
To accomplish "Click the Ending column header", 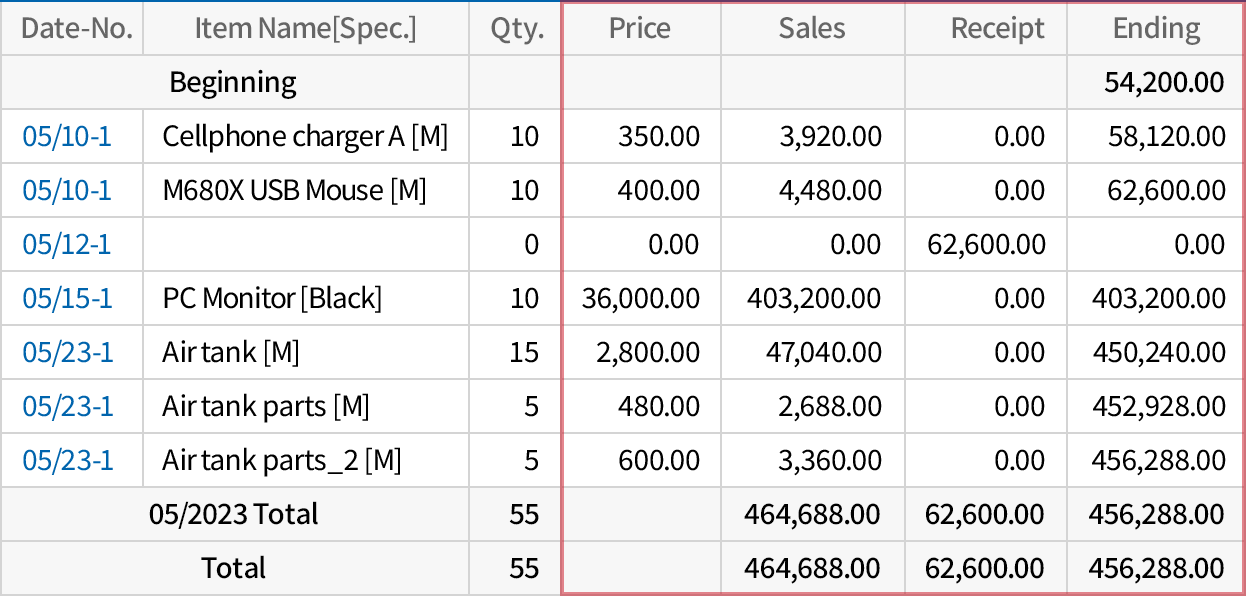I will pos(1156,29).
